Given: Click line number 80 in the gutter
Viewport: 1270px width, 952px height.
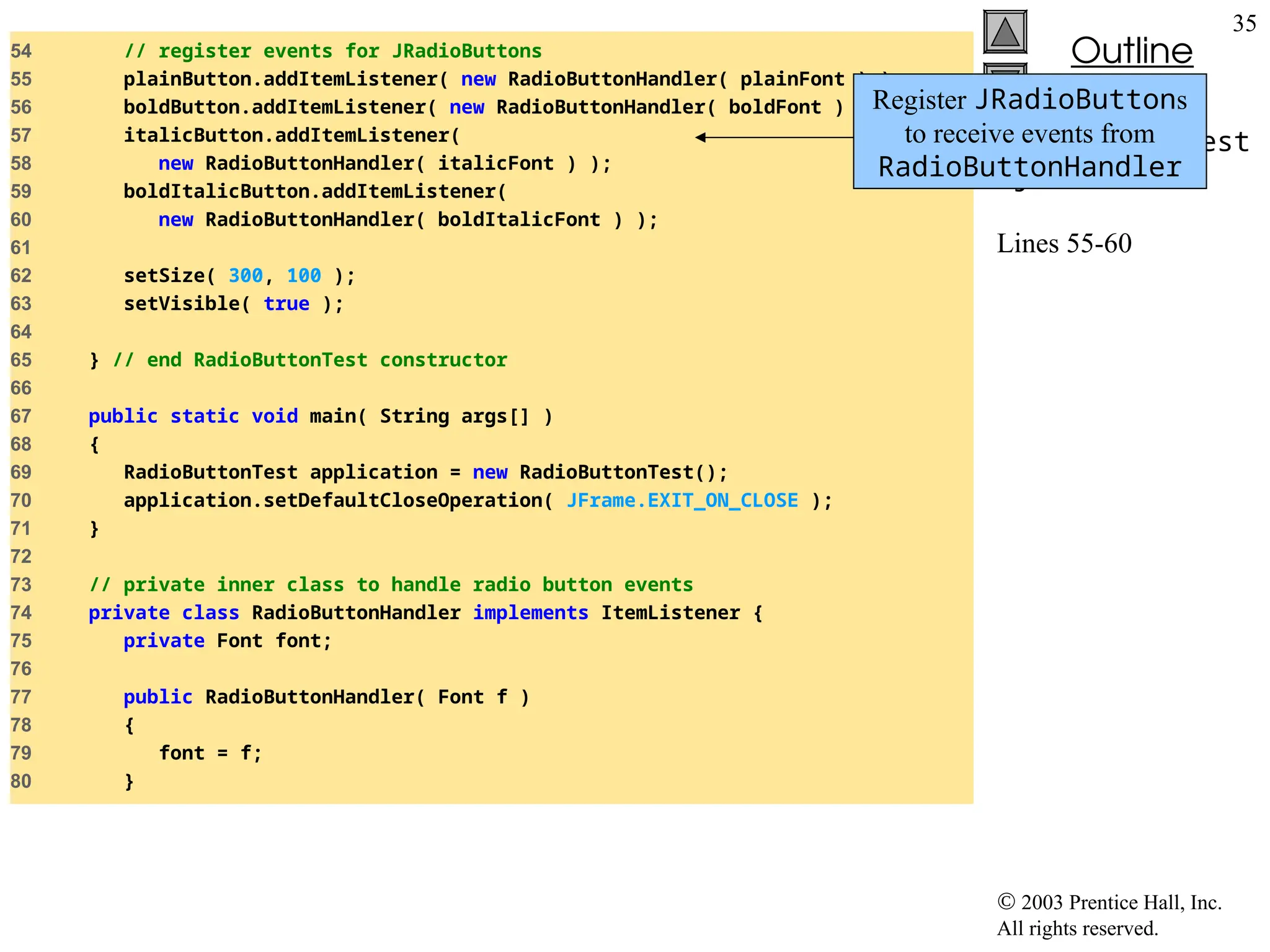Looking at the screenshot, I should [21, 781].
